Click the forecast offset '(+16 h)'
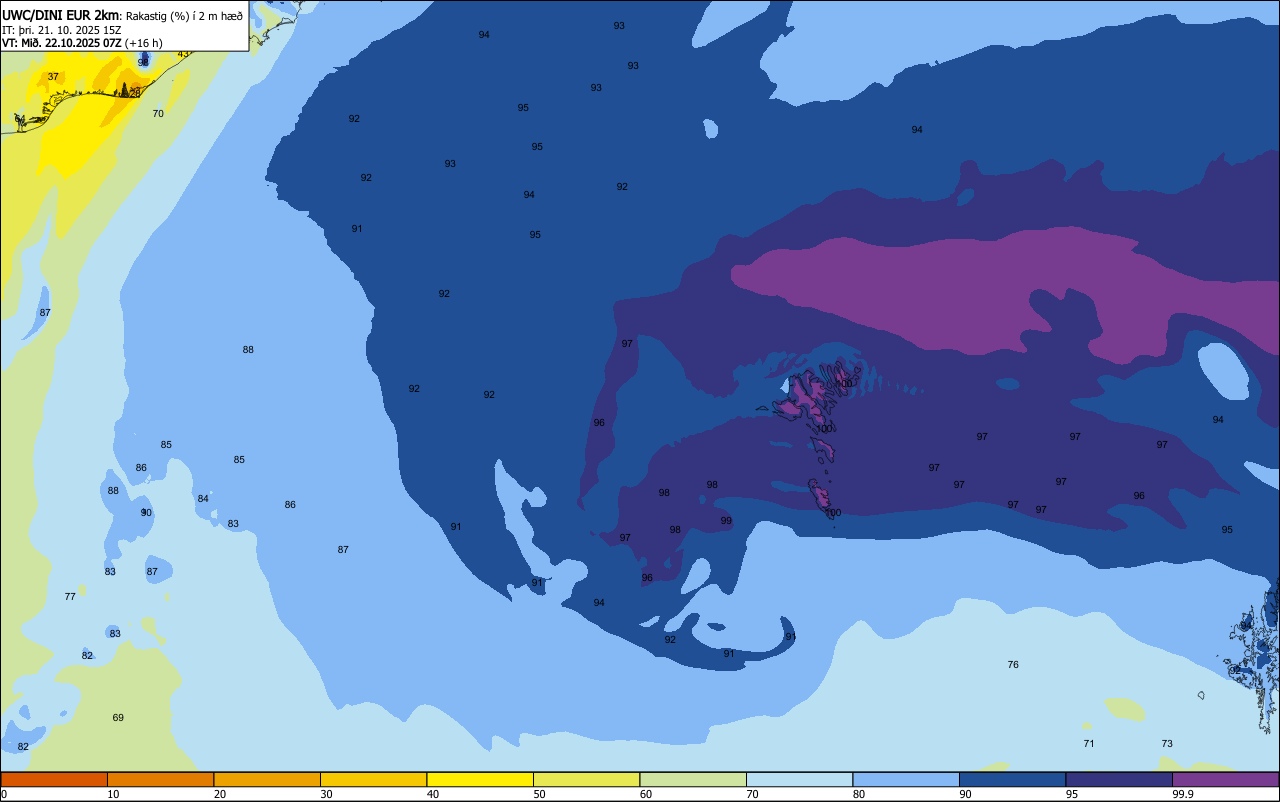This screenshot has height=802, width=1280. pos(144,44)
